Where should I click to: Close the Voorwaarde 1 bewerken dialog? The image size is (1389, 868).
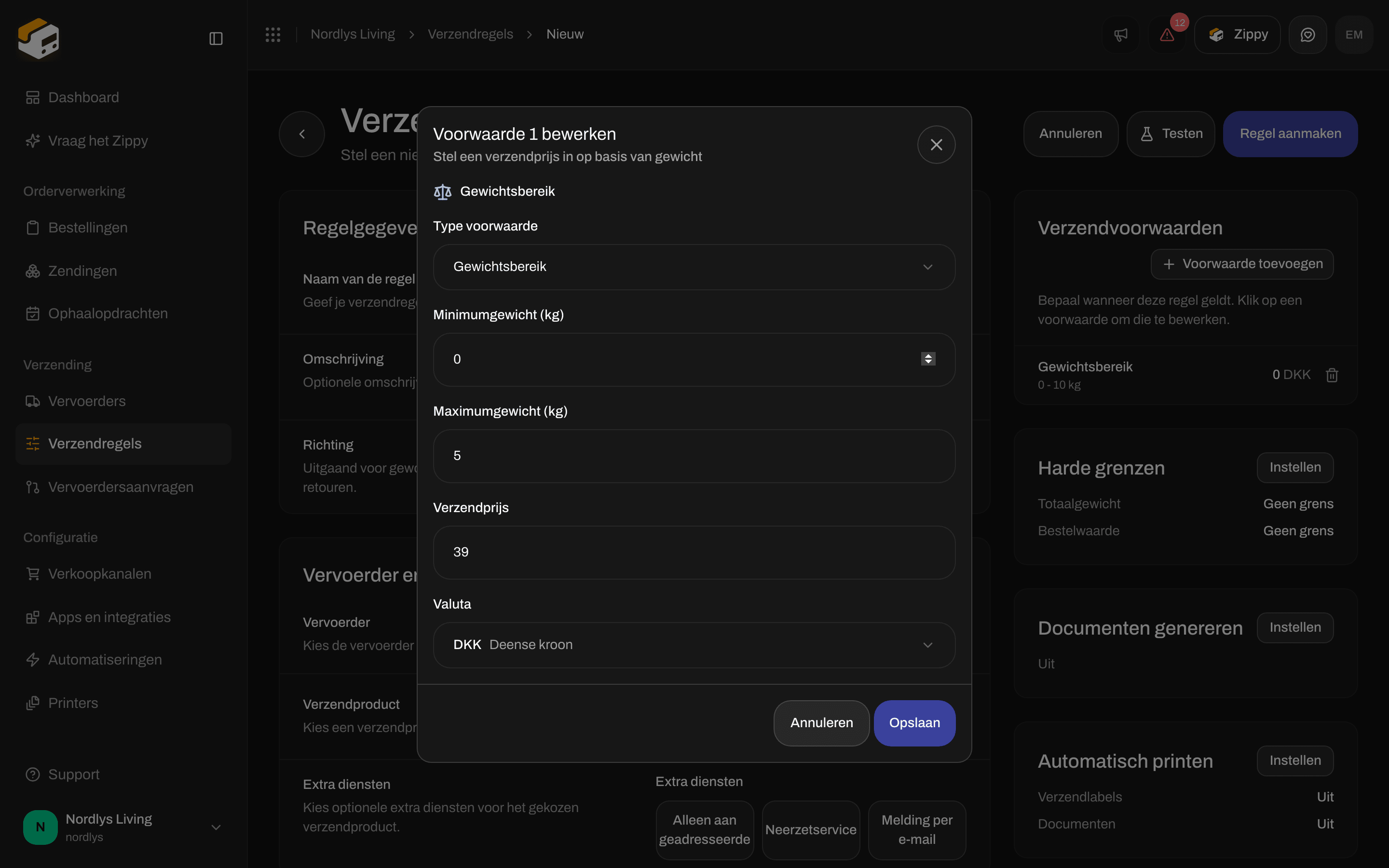936,145
